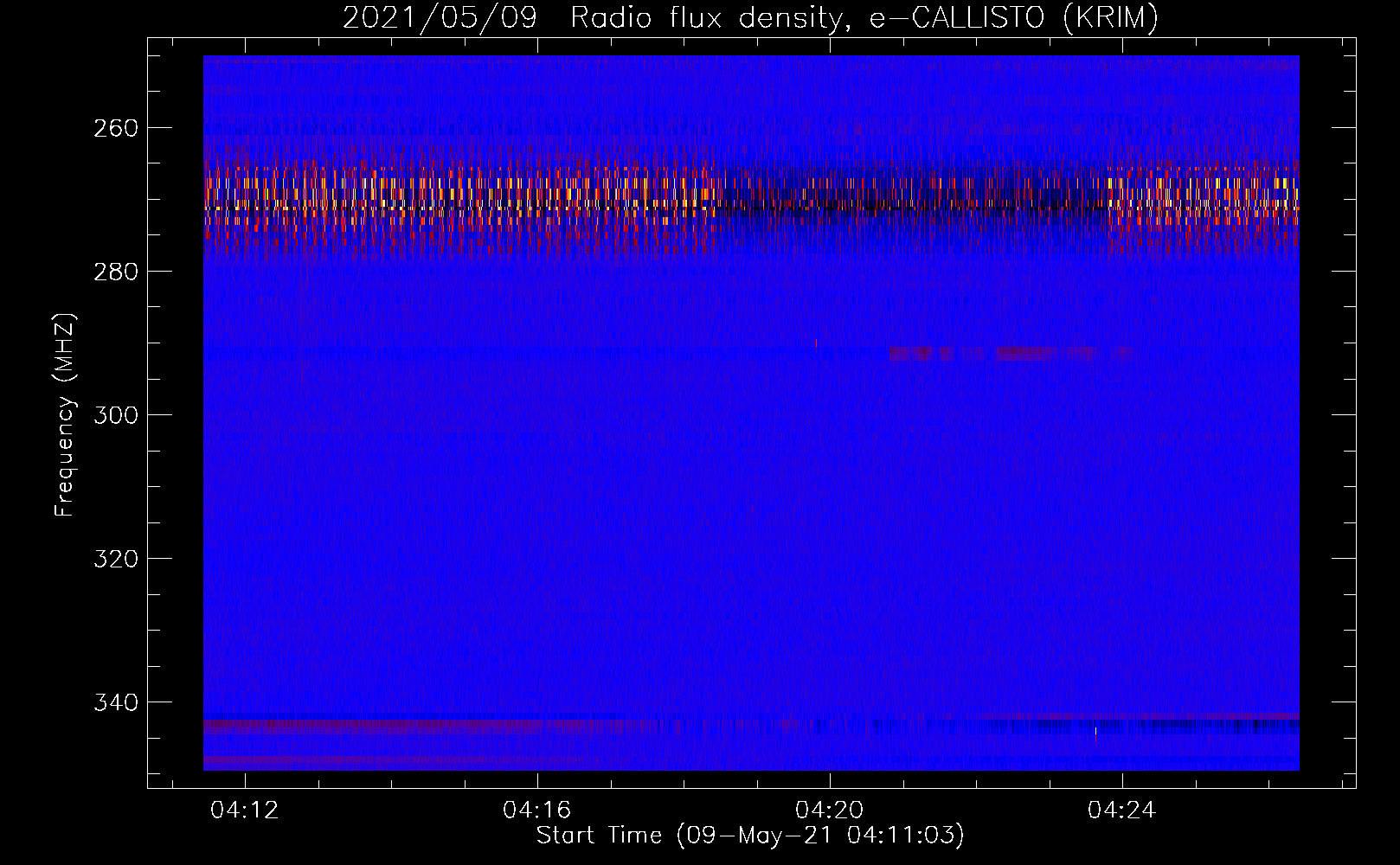Click the 04:20 time tick label

(830, 811)
